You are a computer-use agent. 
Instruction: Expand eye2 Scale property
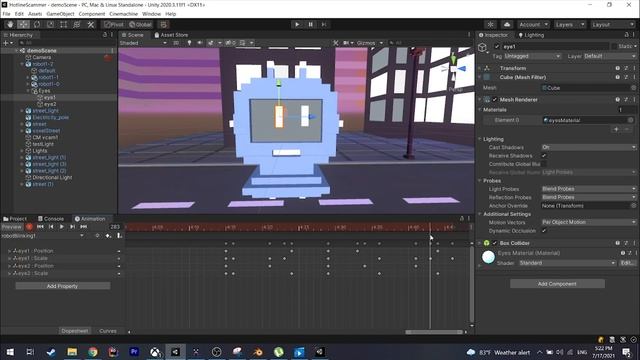(x=10, y=273)
